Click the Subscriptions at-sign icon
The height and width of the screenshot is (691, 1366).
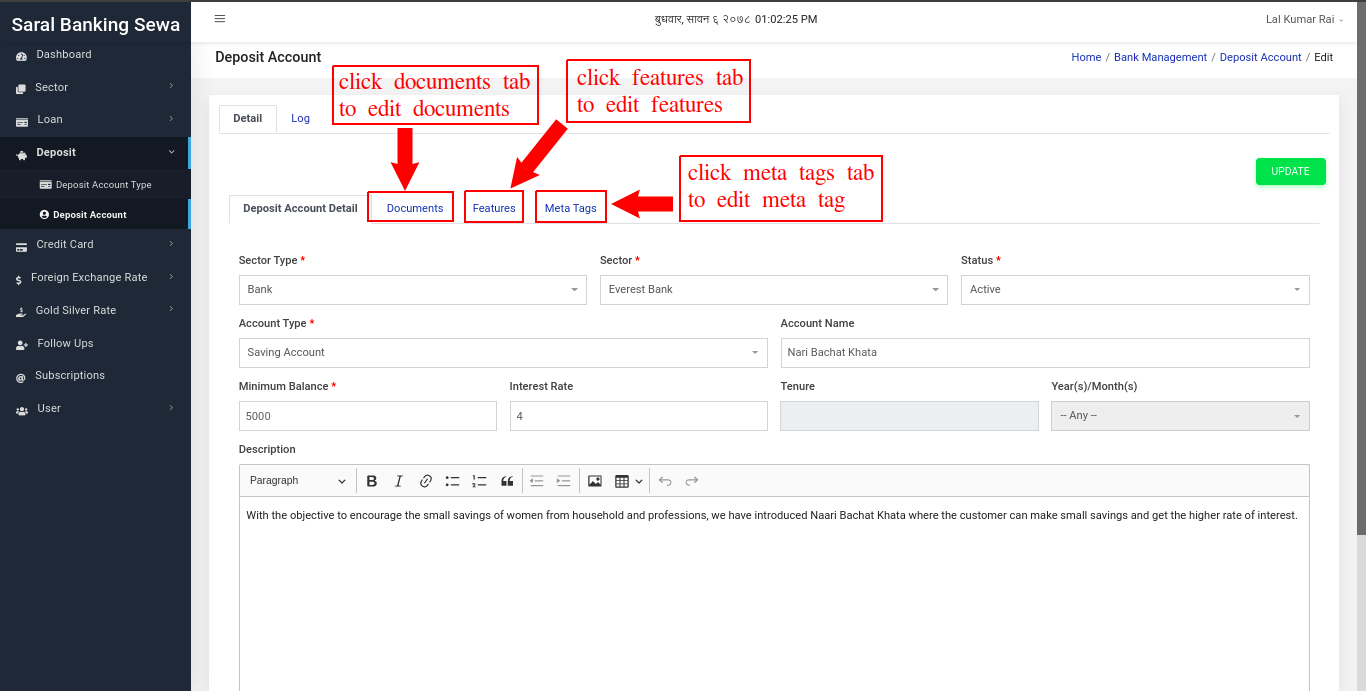tap(21, 377)
